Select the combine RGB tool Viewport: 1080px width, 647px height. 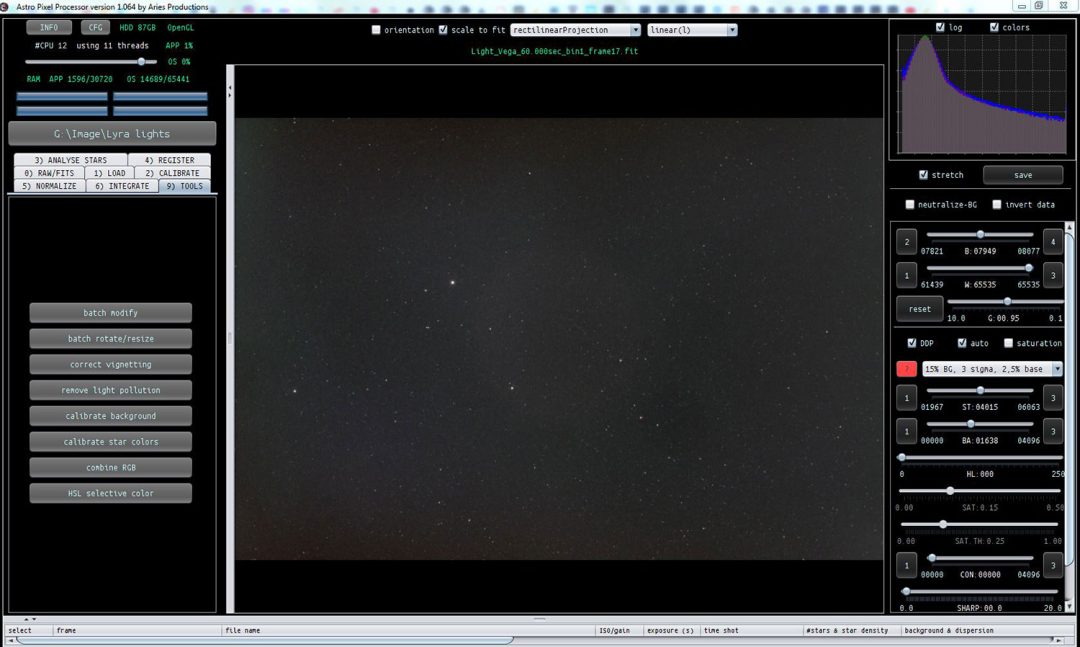tap(110, 467)
